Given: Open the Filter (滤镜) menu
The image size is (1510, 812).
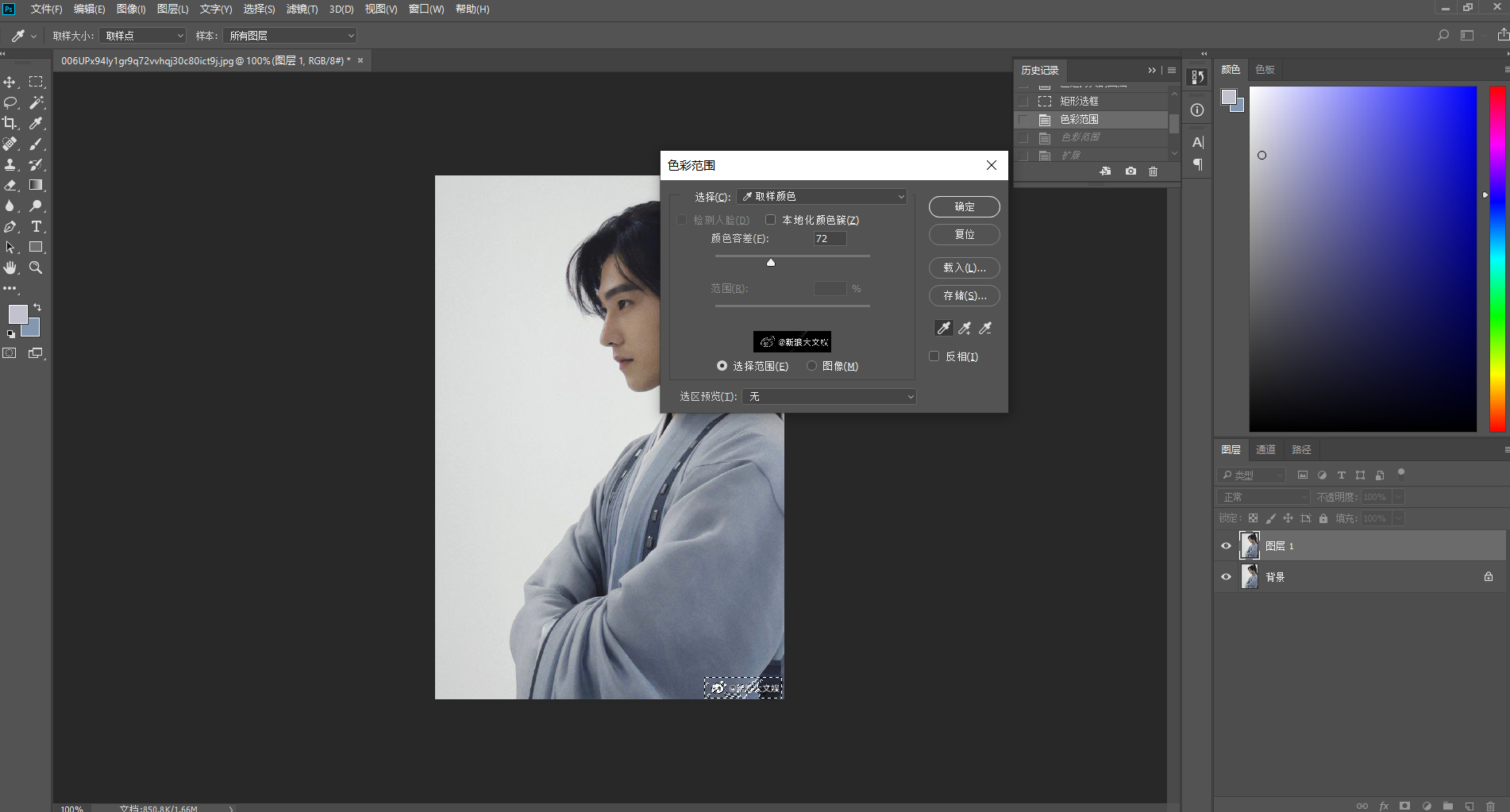Looking at the screenshot, I should click(x=302, y=9).
